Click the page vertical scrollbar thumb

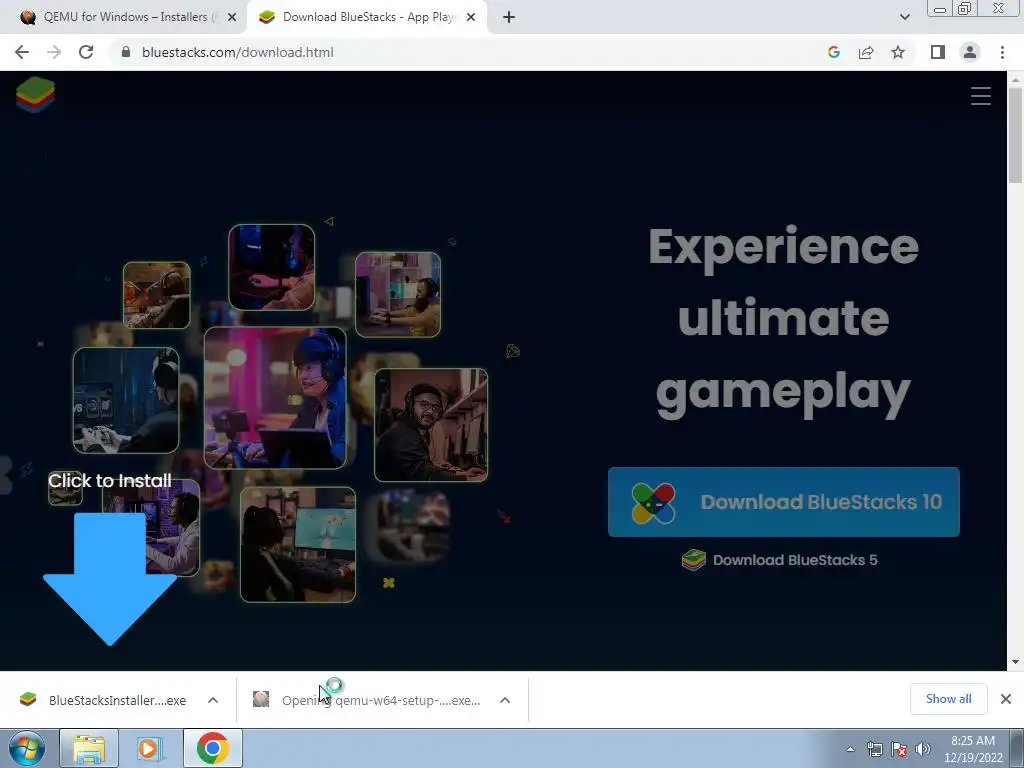point(1015,135)
